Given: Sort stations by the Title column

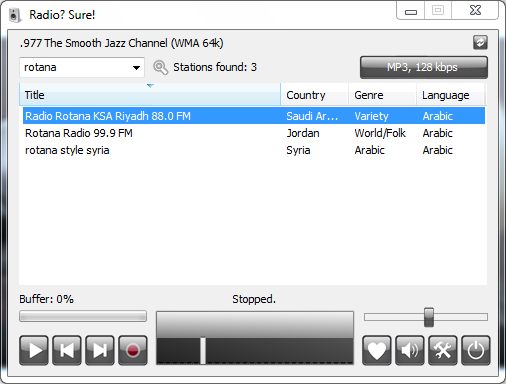Looking at the screenshot, I should click(150, 95).
